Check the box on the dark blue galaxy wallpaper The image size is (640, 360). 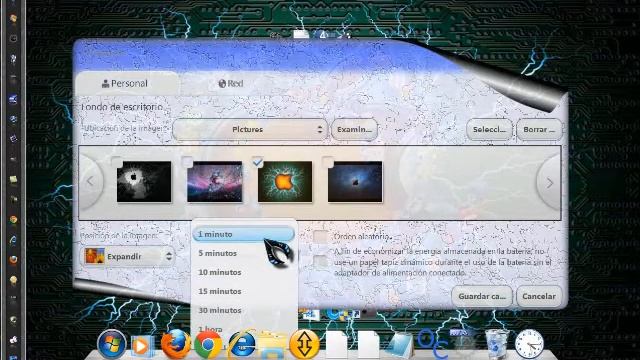327,162
